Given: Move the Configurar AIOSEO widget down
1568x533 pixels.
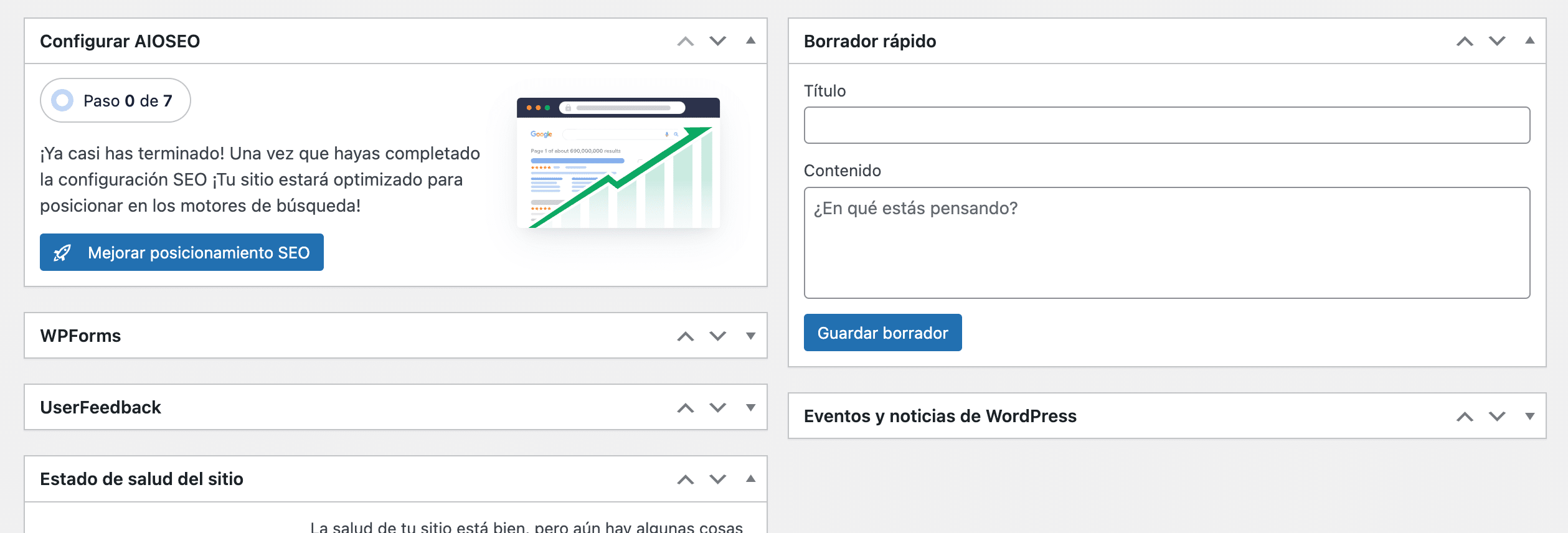Looking at the screenshot, I should (717, 41).
